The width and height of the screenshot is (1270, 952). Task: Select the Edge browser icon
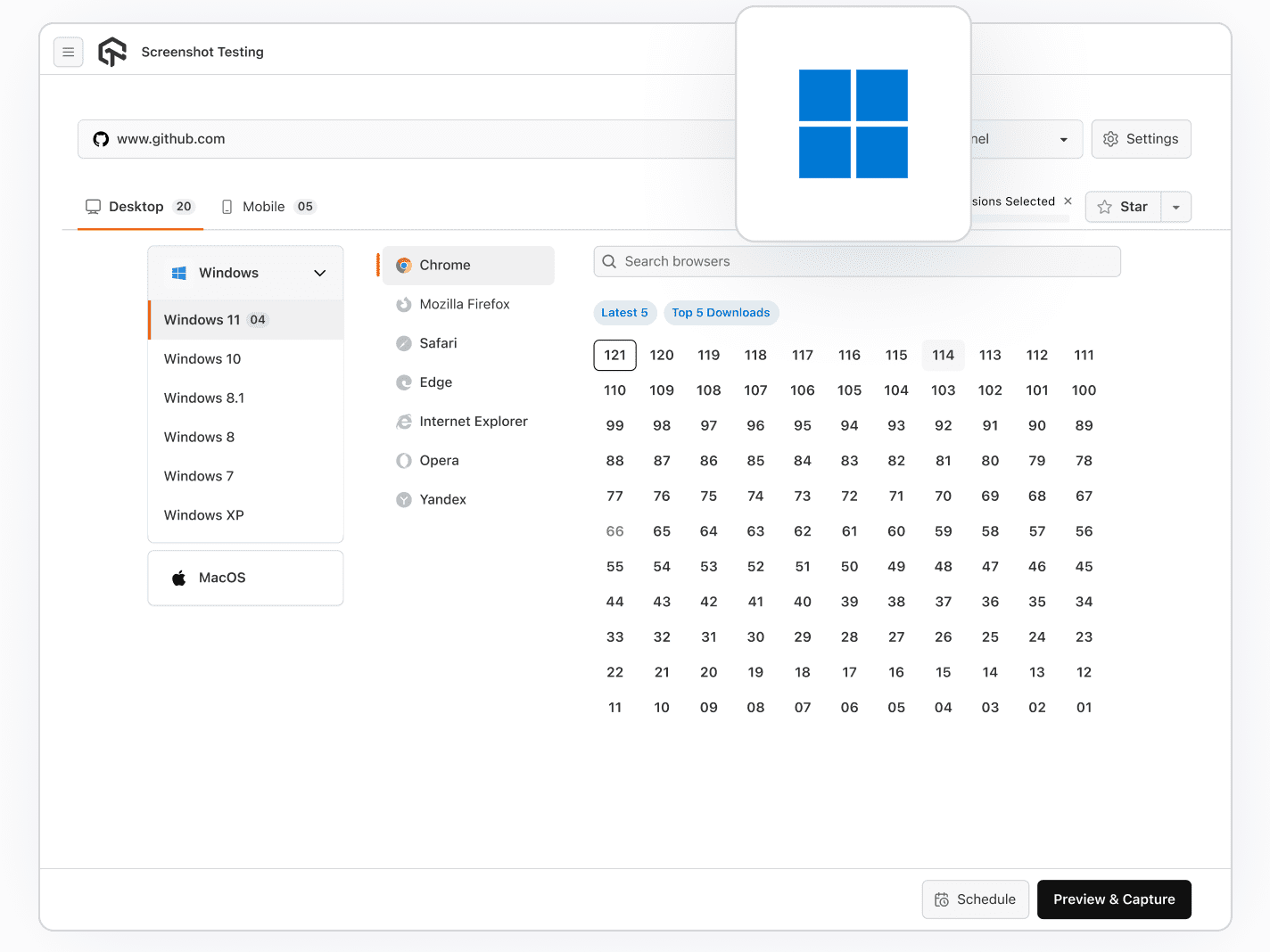tap(404, 382)
